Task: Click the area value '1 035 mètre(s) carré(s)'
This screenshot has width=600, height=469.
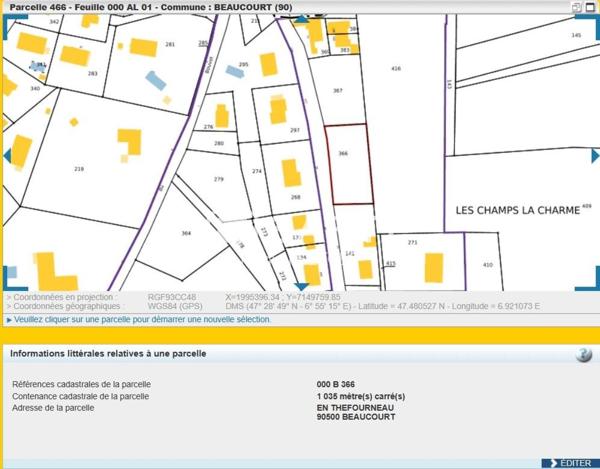Action: tap(361, 396)
